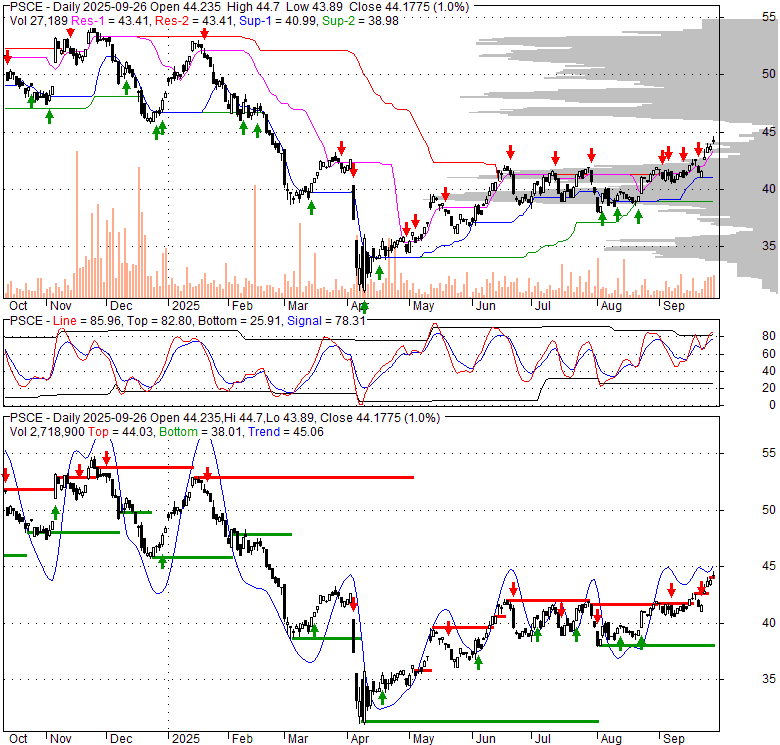Select the Signal = 78.31 label

coord(326,321)
